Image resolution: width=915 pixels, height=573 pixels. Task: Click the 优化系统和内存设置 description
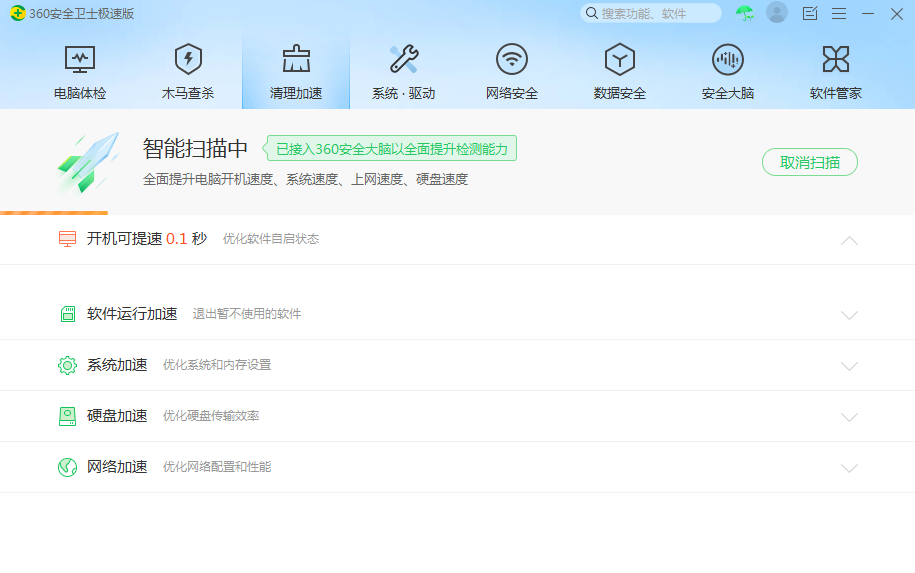217,365
